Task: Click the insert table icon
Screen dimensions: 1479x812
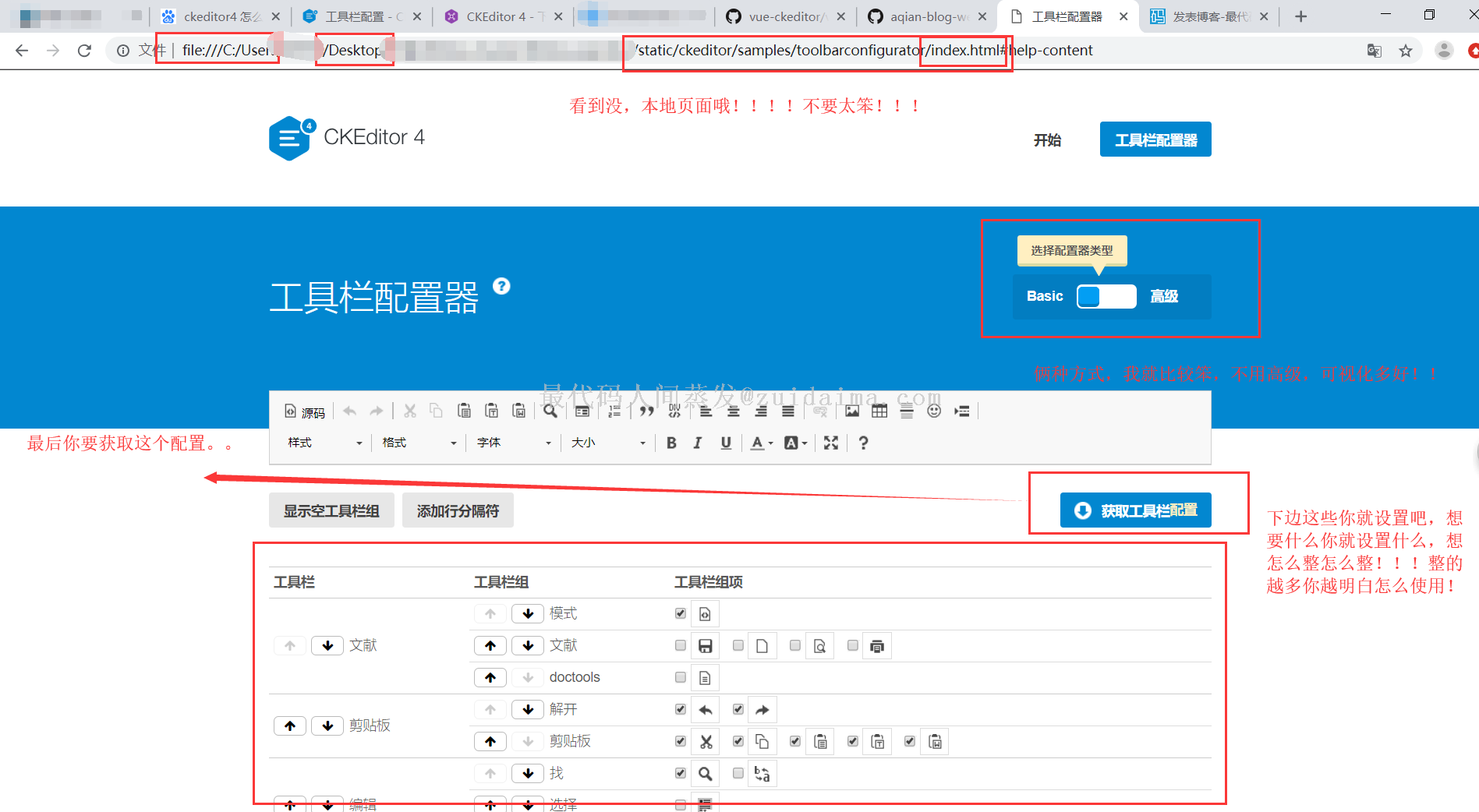Action: (x=879, y=411)
